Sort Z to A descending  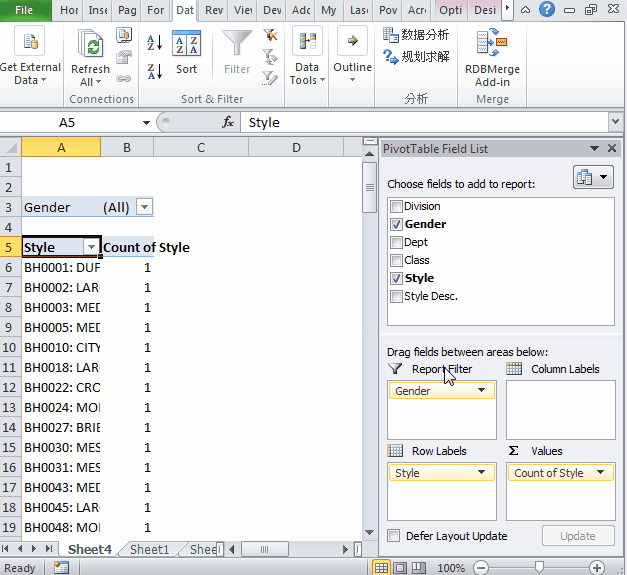pyautogui.click(x=155, y=72)
